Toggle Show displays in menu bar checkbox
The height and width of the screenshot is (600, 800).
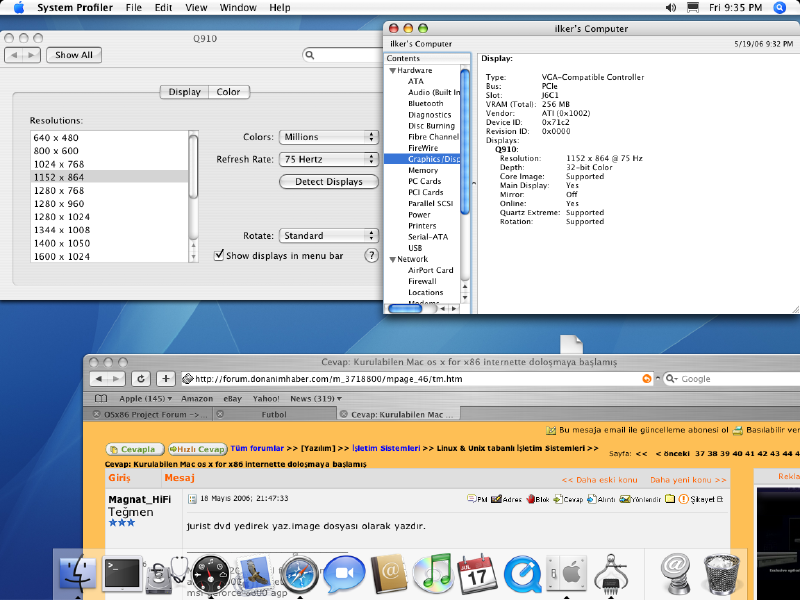click(x=219, y=255)
